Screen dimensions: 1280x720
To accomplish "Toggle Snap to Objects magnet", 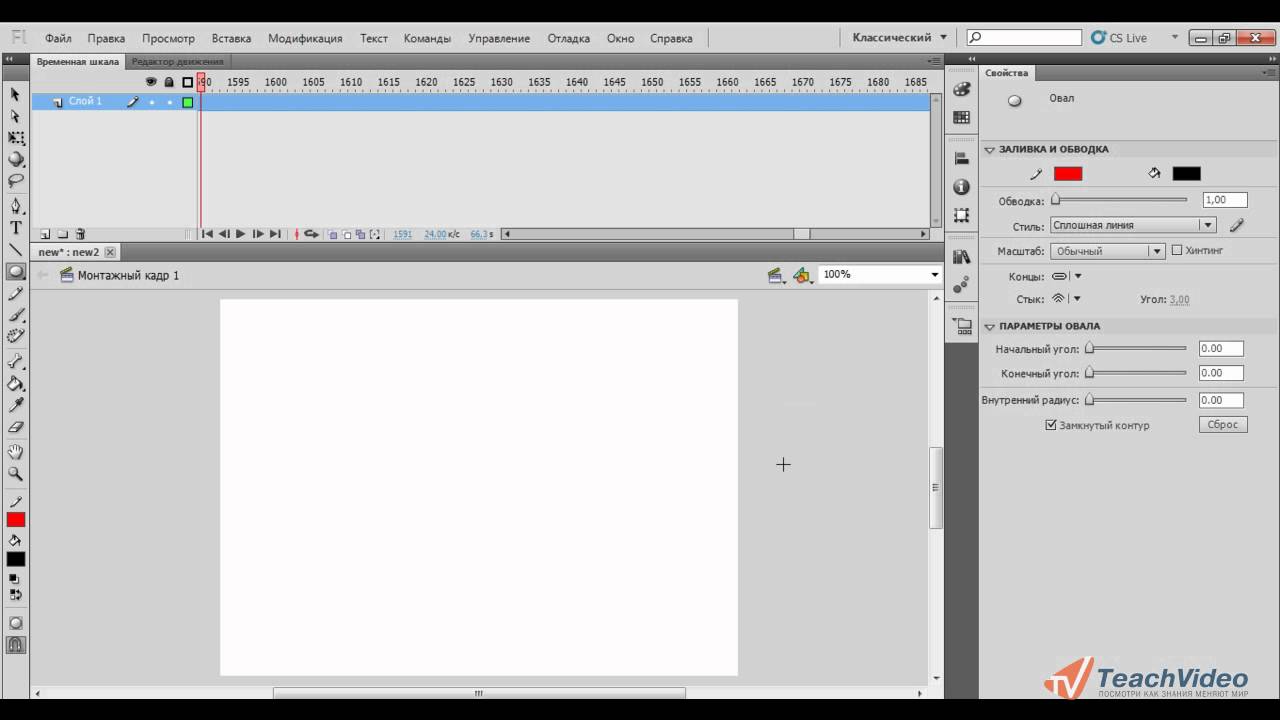I will click(x=16, y=645).
